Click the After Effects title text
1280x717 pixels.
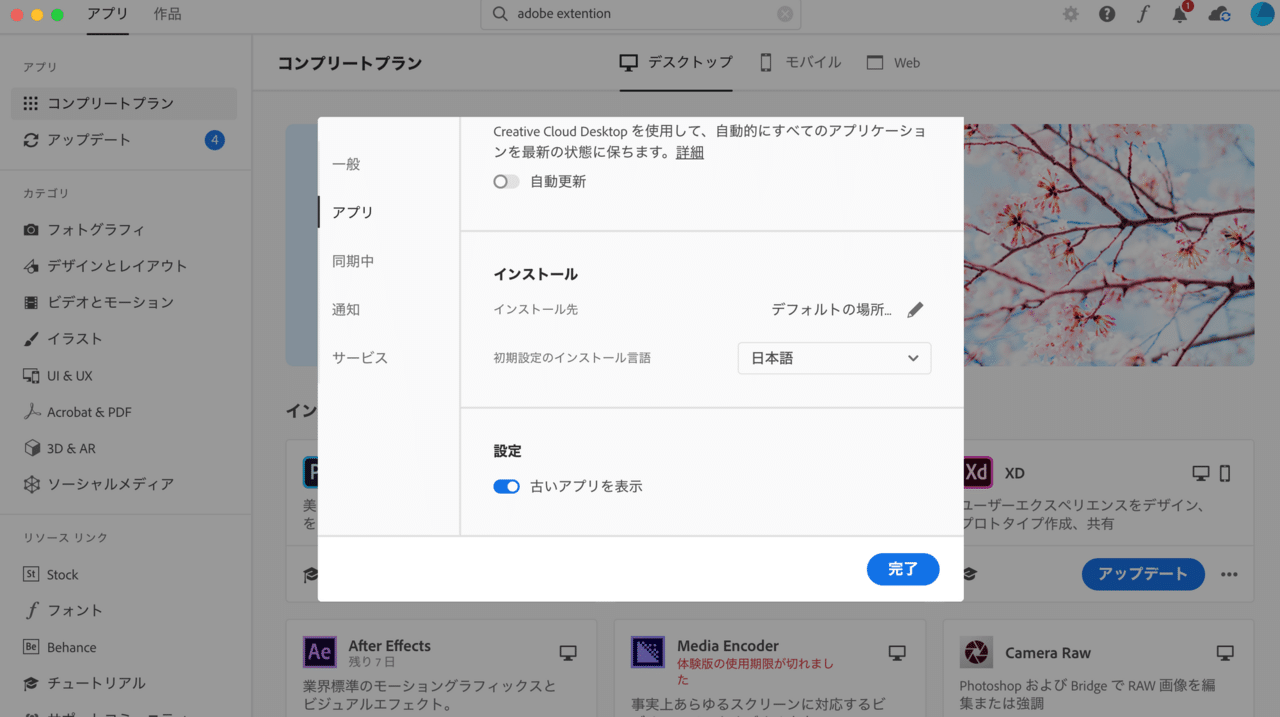(x=390, y=646)
